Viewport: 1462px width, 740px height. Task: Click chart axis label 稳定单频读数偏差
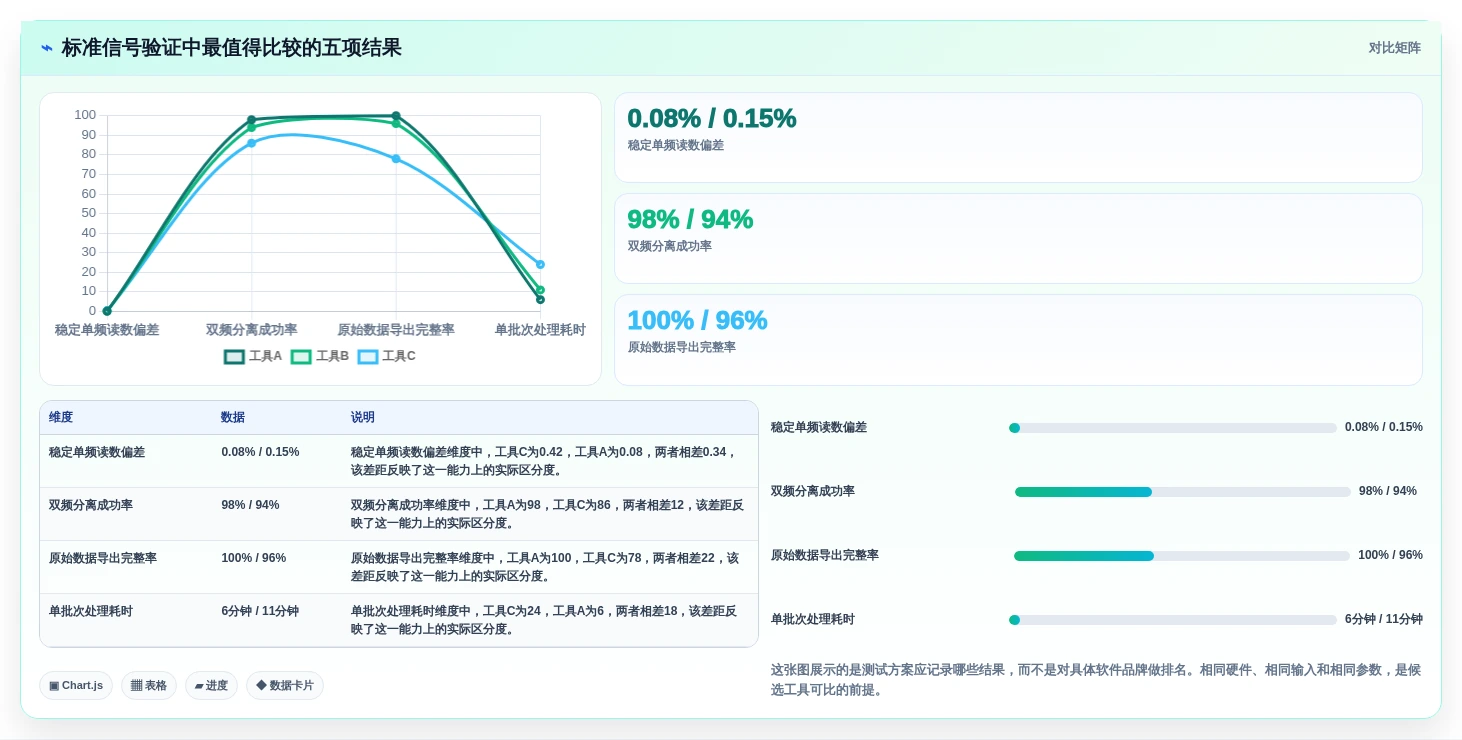(x=107, y=329)
